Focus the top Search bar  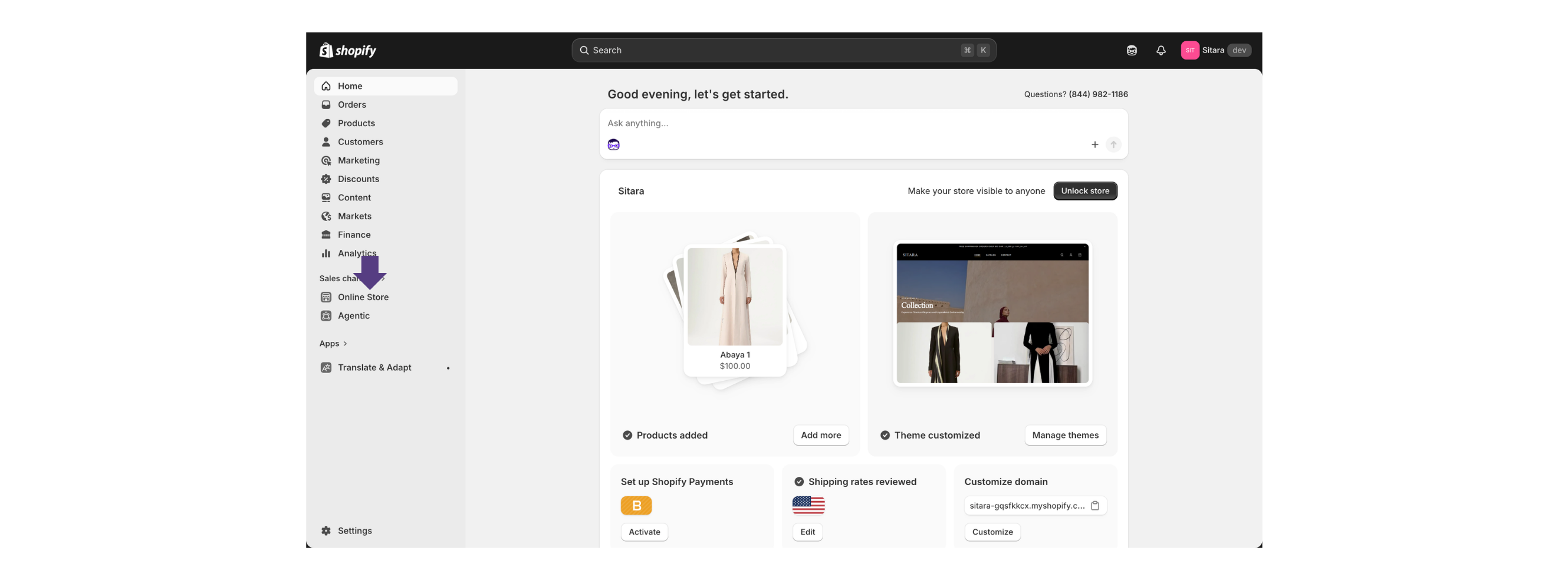[783, 51]
